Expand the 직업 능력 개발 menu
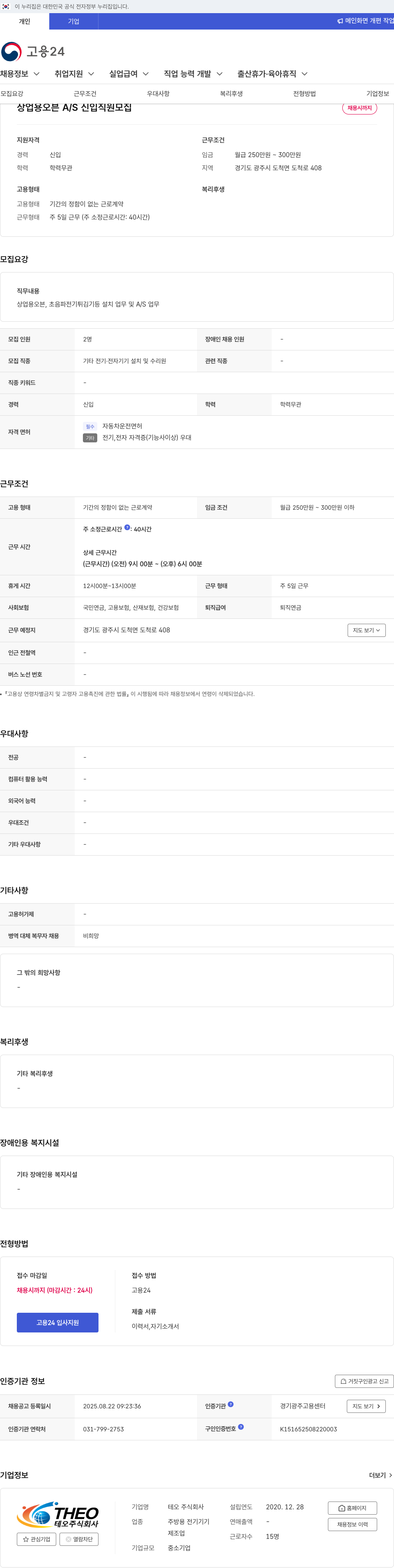394x1568 pixels. click(x=193, y=73)
